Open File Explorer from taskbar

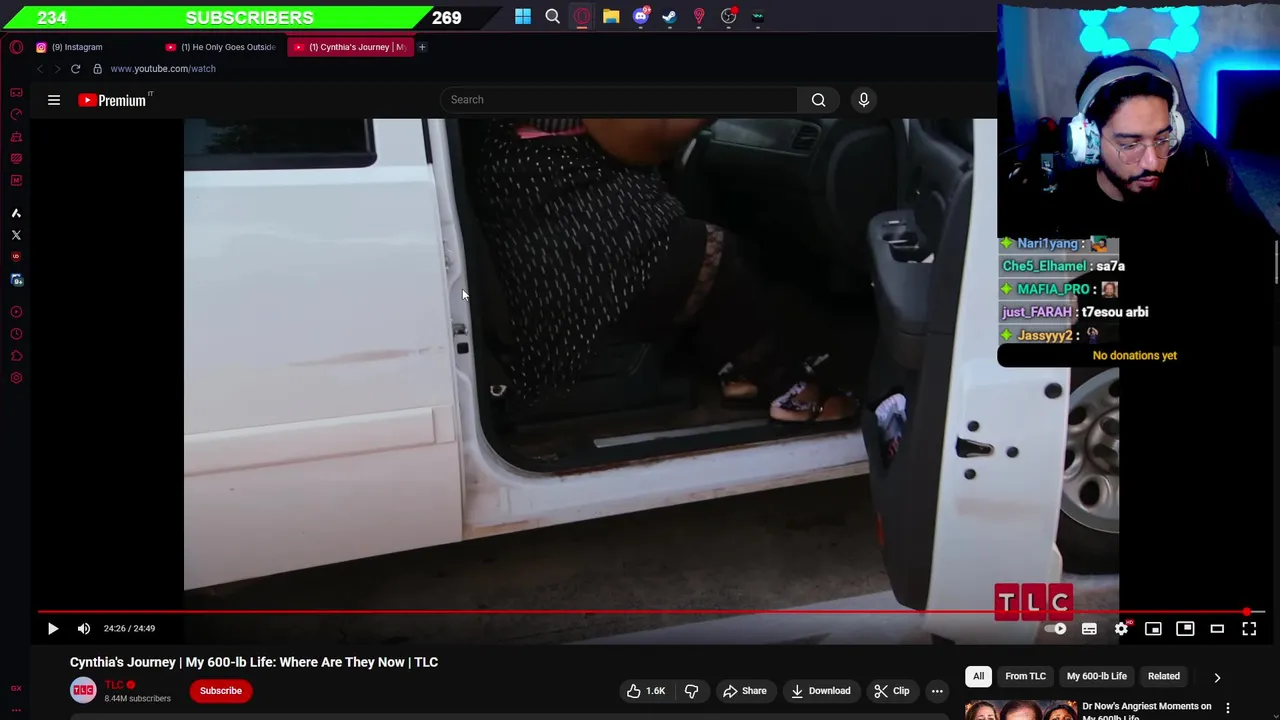(611, 16)
